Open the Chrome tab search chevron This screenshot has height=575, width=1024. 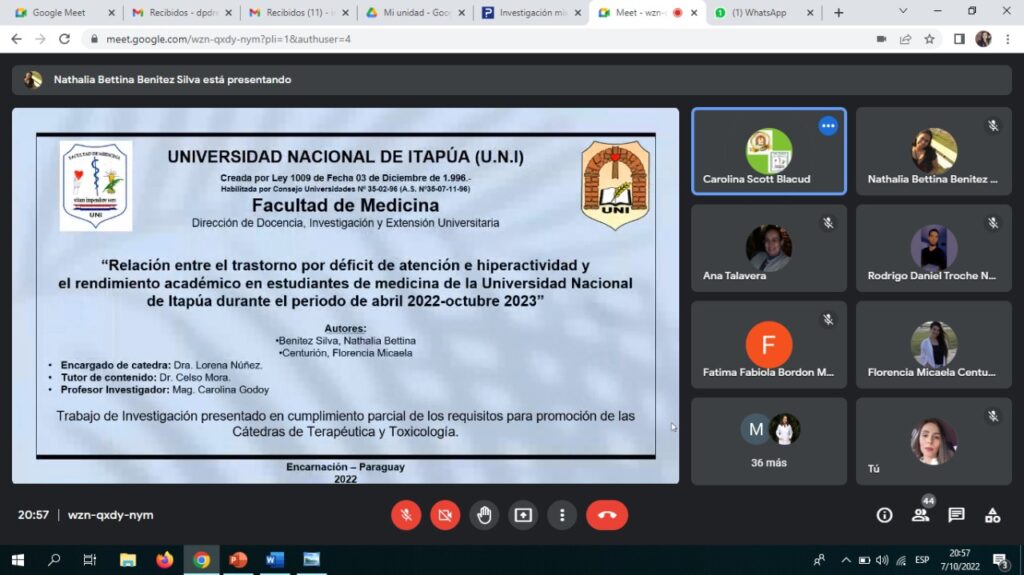903,12
